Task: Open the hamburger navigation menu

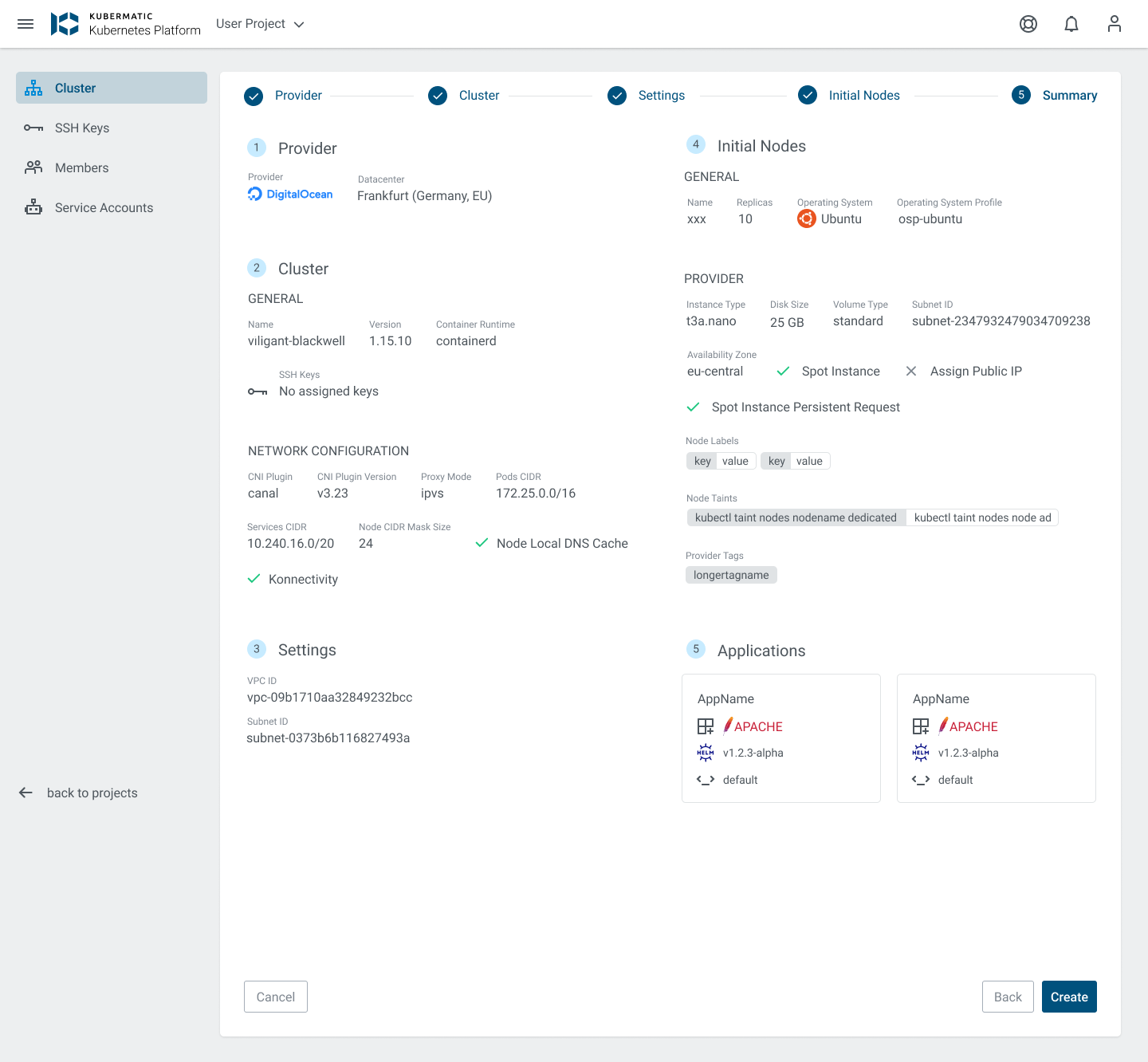Action: coord(26,24)
